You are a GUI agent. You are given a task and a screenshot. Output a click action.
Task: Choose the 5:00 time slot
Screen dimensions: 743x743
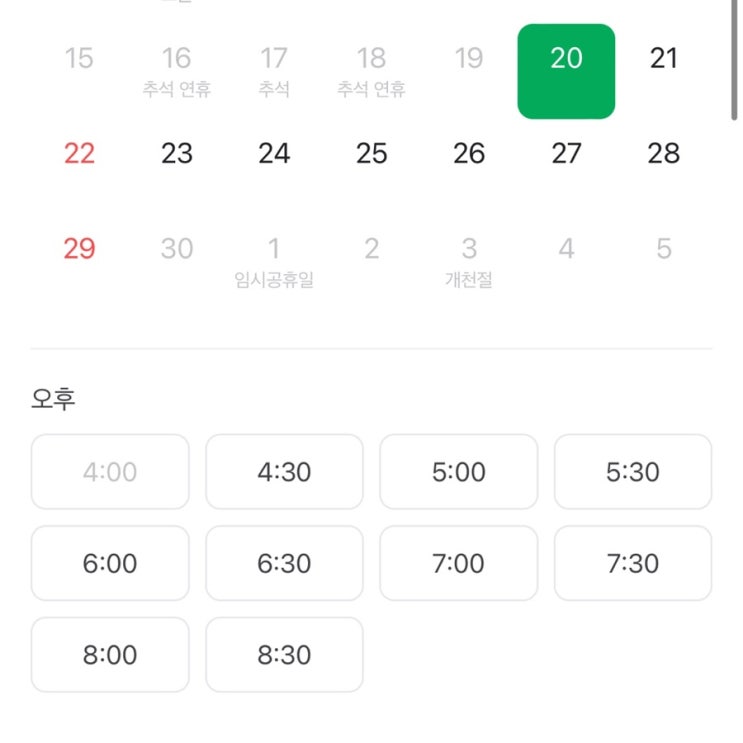[x=458, y=472]
